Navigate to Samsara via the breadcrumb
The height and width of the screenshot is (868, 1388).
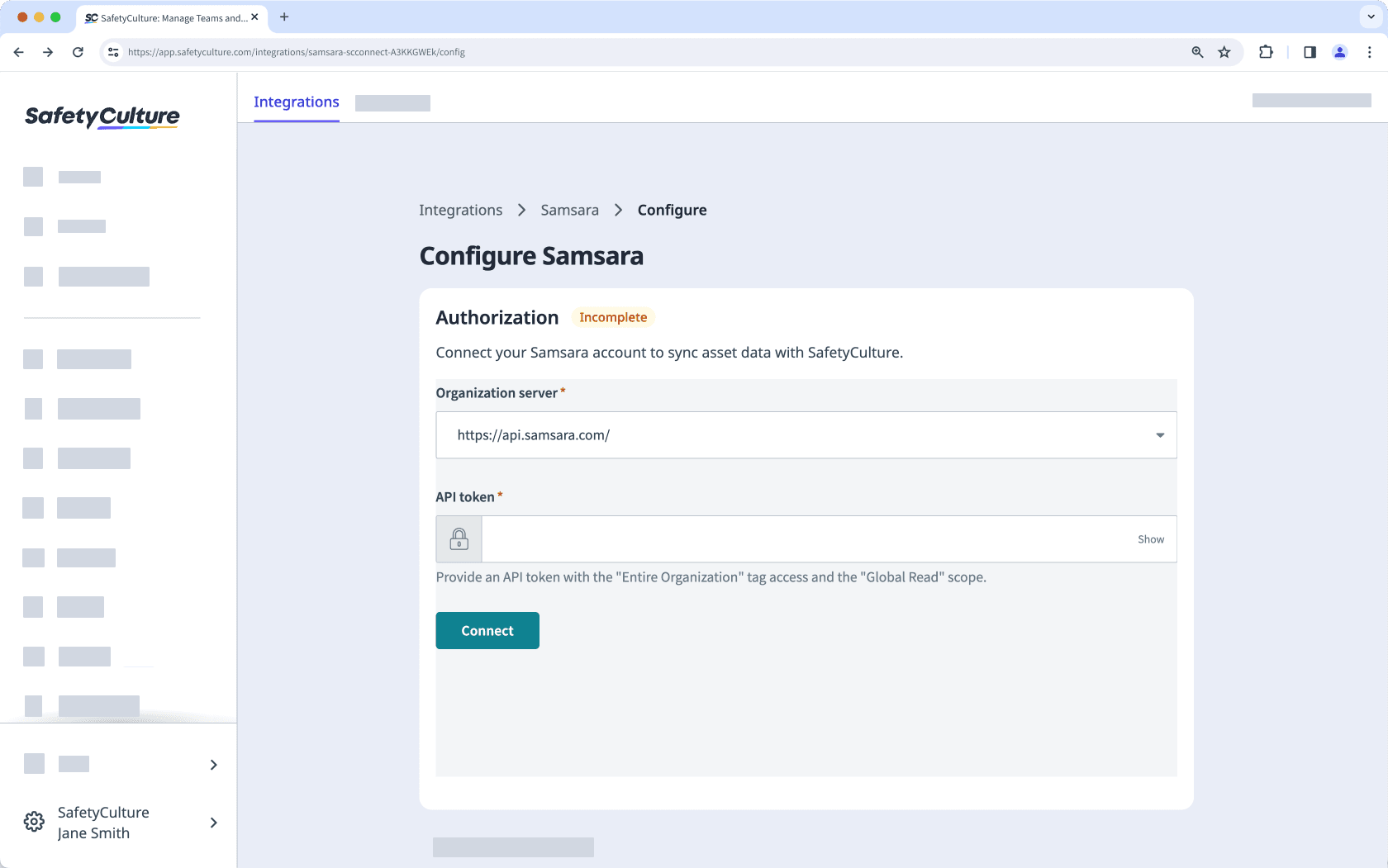[569, 210]
